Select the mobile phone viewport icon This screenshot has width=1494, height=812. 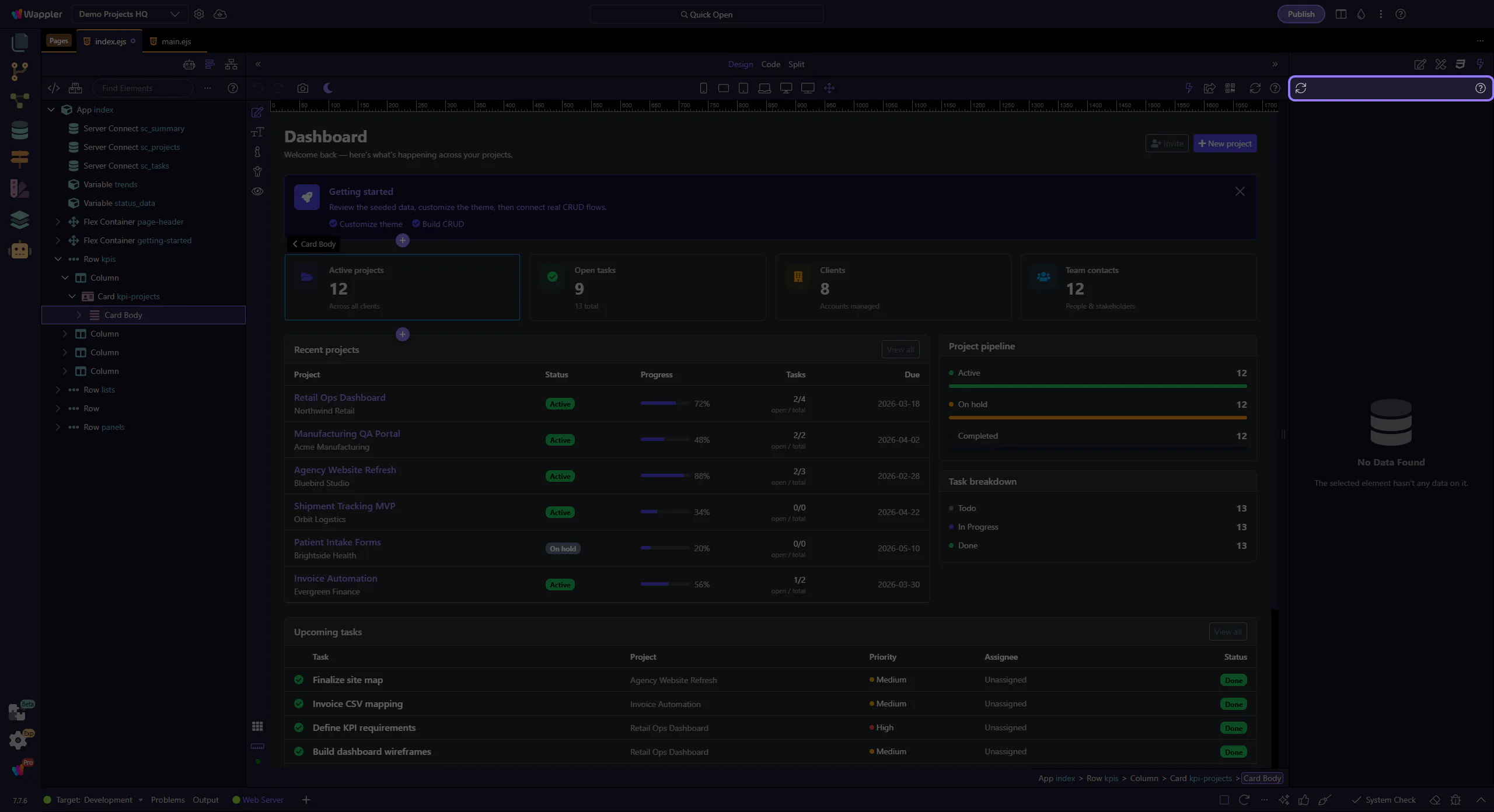click(703, 88)
